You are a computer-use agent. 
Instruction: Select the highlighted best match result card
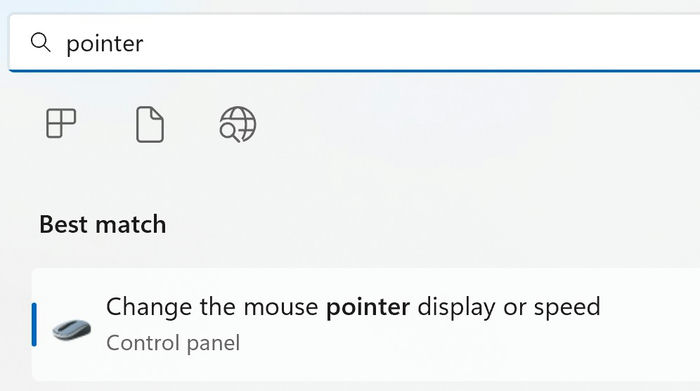(x=366, y=324)
